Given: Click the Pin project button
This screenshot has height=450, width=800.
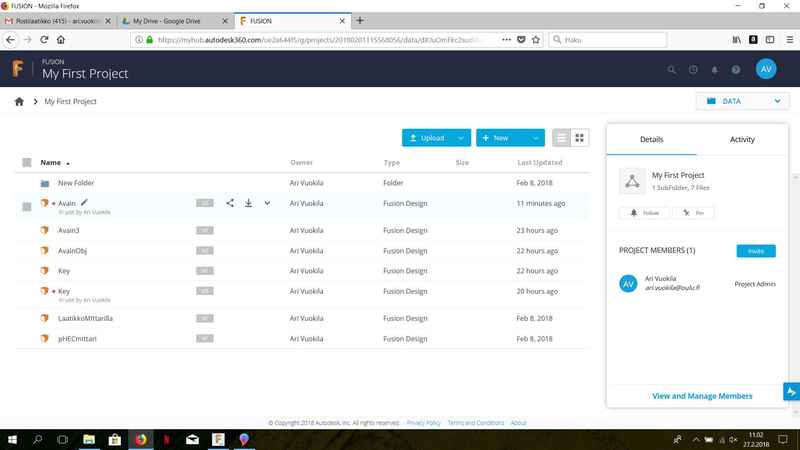Looking at the screenshot, I should [693, 213].
